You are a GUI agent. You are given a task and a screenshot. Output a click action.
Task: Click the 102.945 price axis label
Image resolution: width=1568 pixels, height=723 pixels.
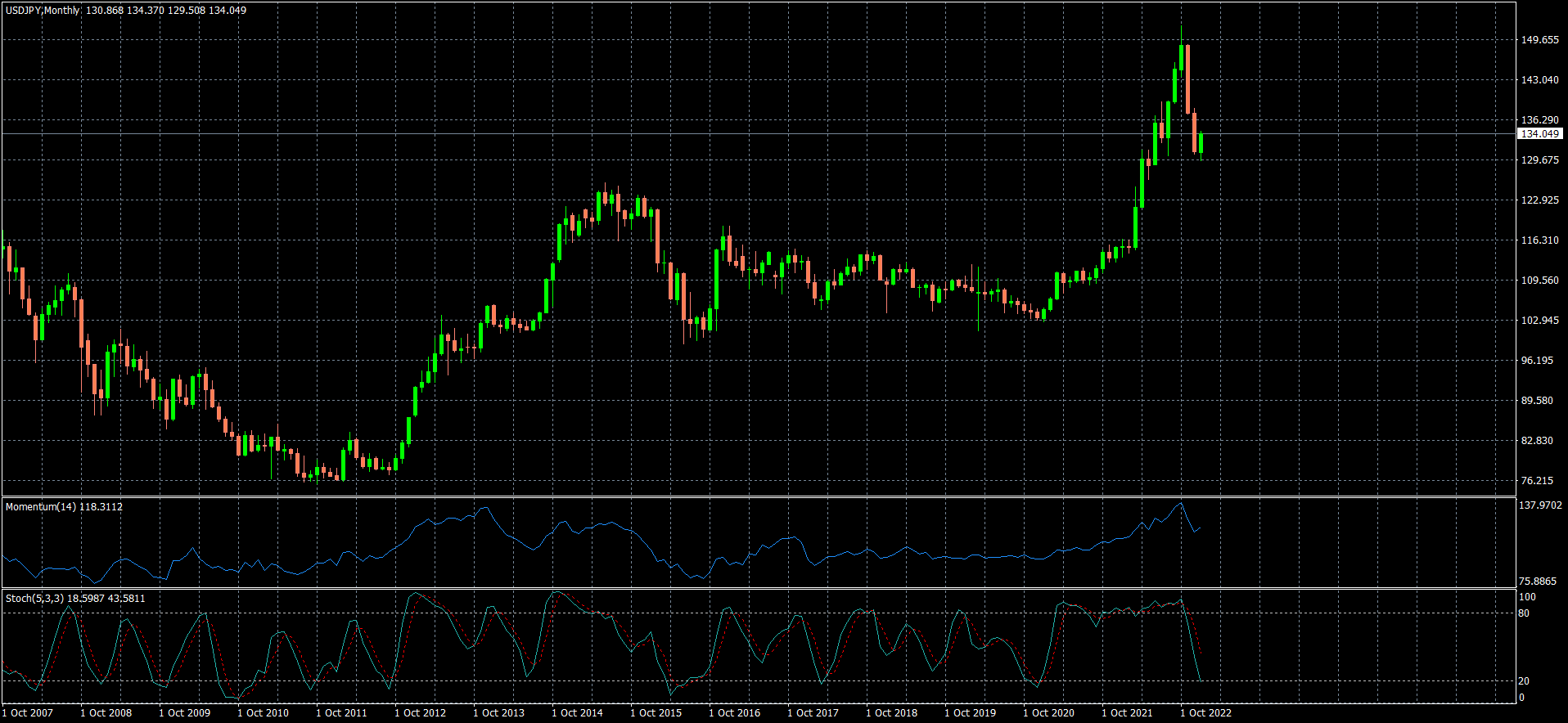pos(1540,321)
